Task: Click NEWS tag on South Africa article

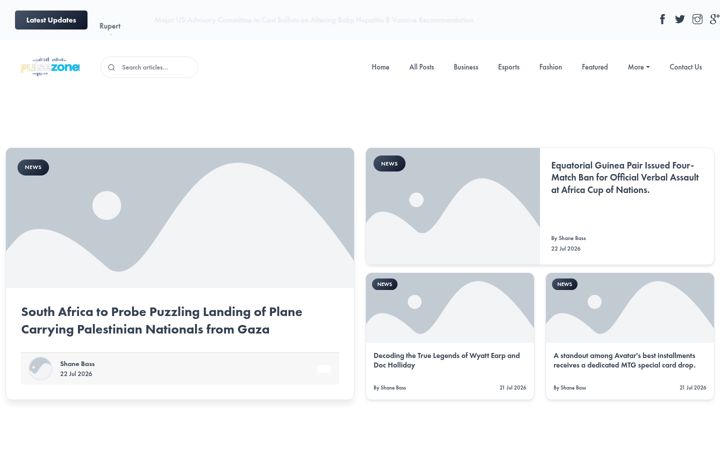Action: (33, 168)
